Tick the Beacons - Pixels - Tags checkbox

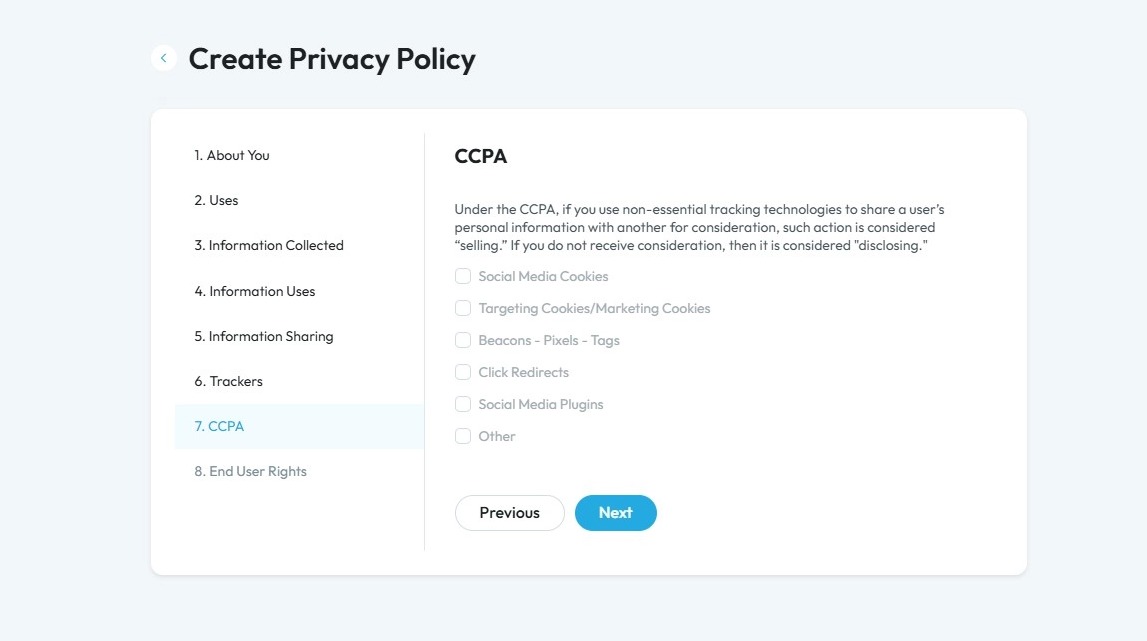pos(463,340)
